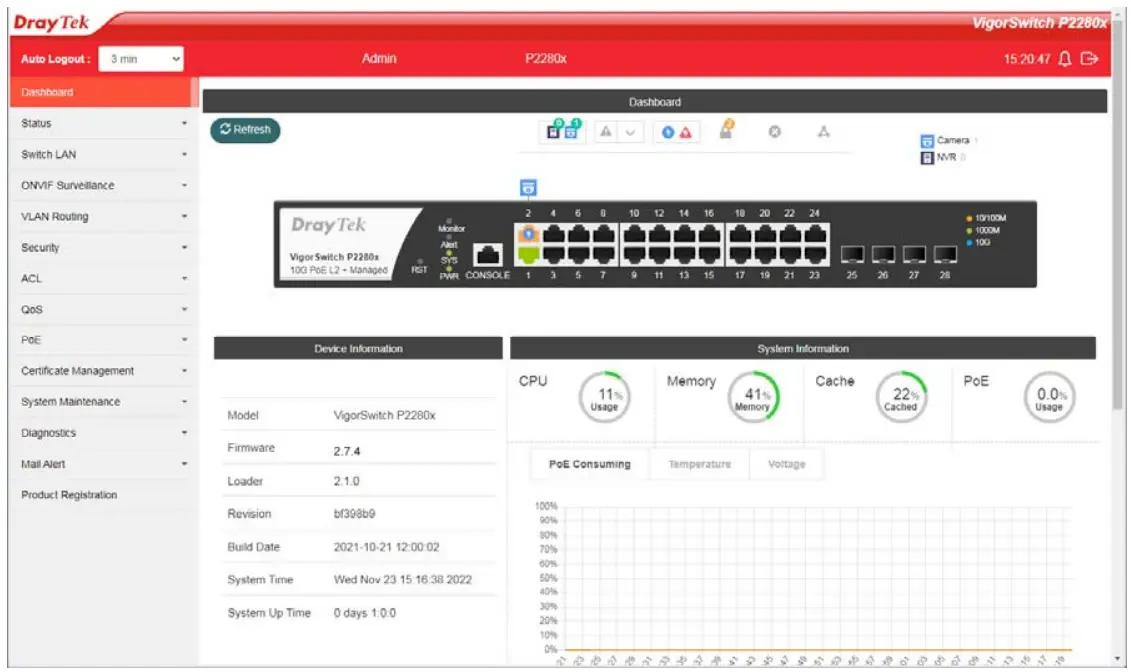This screenshot has width=1131, height=672.
Task: Click the Admin label in header
Action: pos(379,58)
